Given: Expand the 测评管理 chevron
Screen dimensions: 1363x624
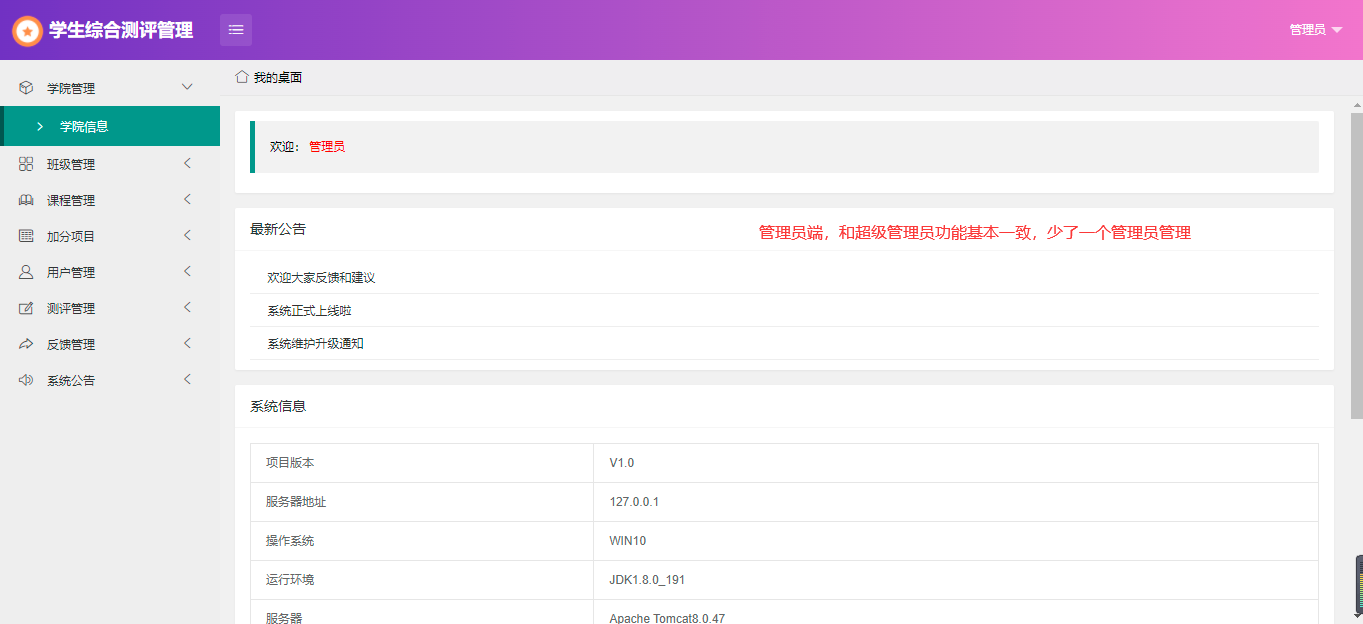Looking at the screenshot, I should (x=187, y=307).
